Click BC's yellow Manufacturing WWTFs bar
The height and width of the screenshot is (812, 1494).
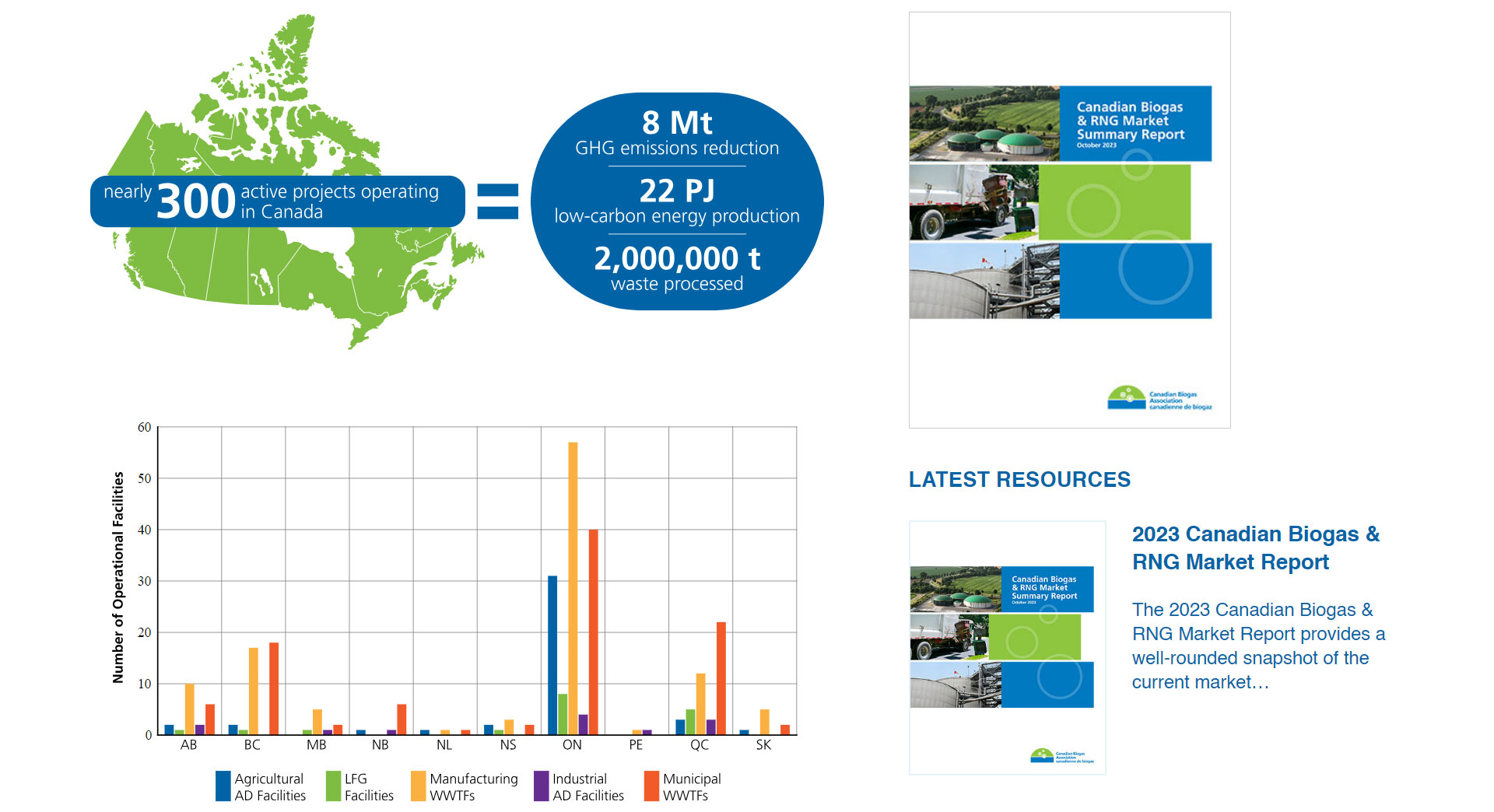coord(253,691)
